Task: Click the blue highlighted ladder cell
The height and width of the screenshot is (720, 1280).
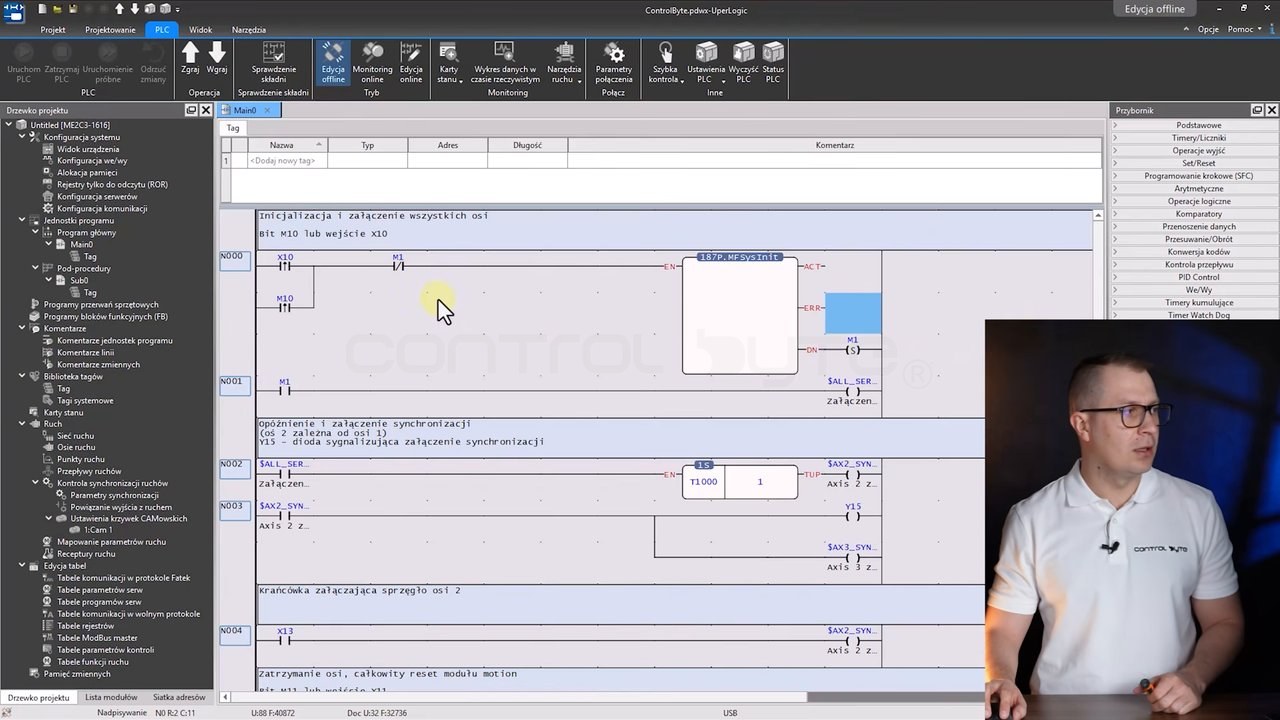Action: pyautogui.click(x=853, y=313)
